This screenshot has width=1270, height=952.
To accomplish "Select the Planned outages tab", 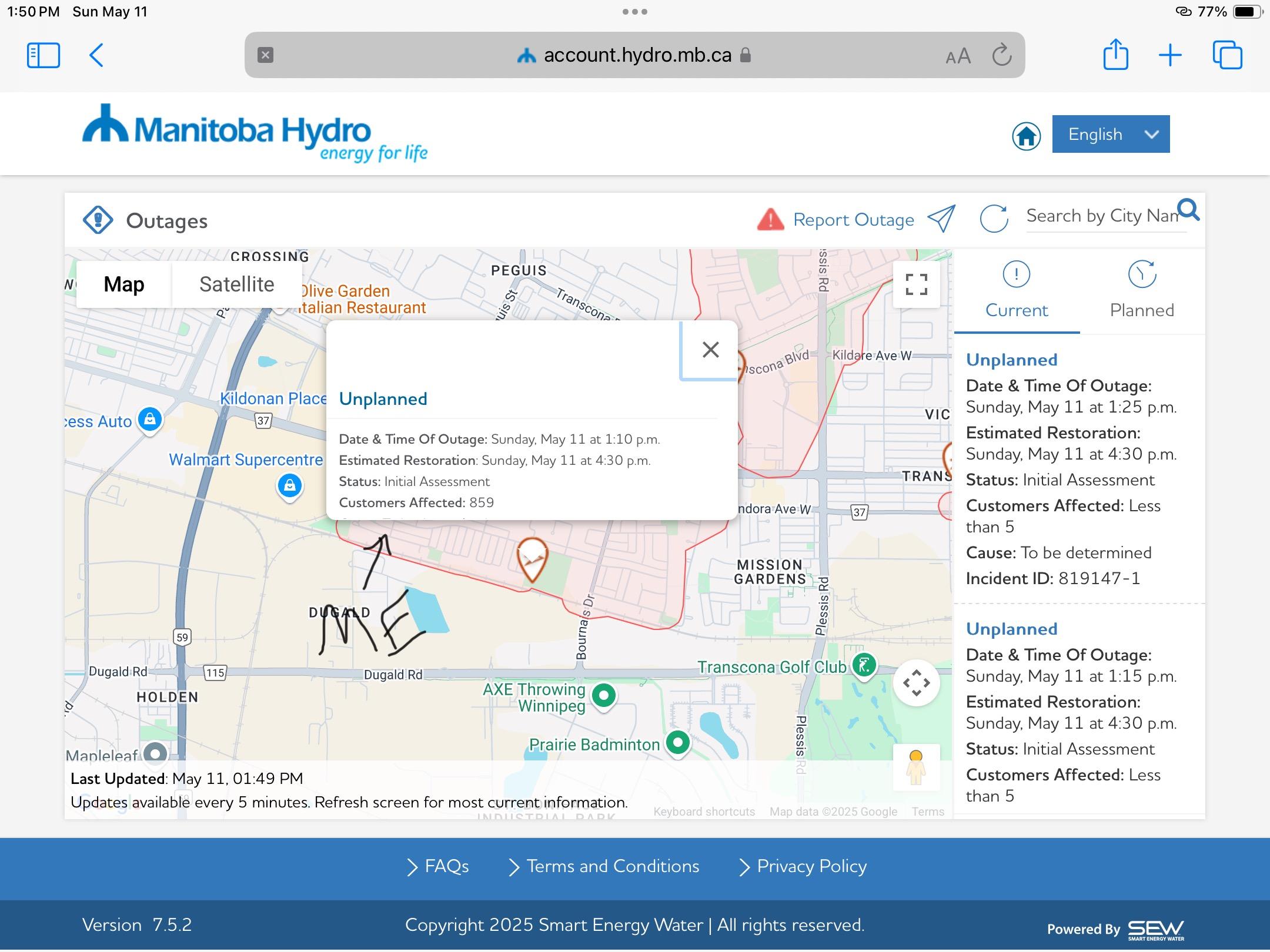I will pos(1142,291).
